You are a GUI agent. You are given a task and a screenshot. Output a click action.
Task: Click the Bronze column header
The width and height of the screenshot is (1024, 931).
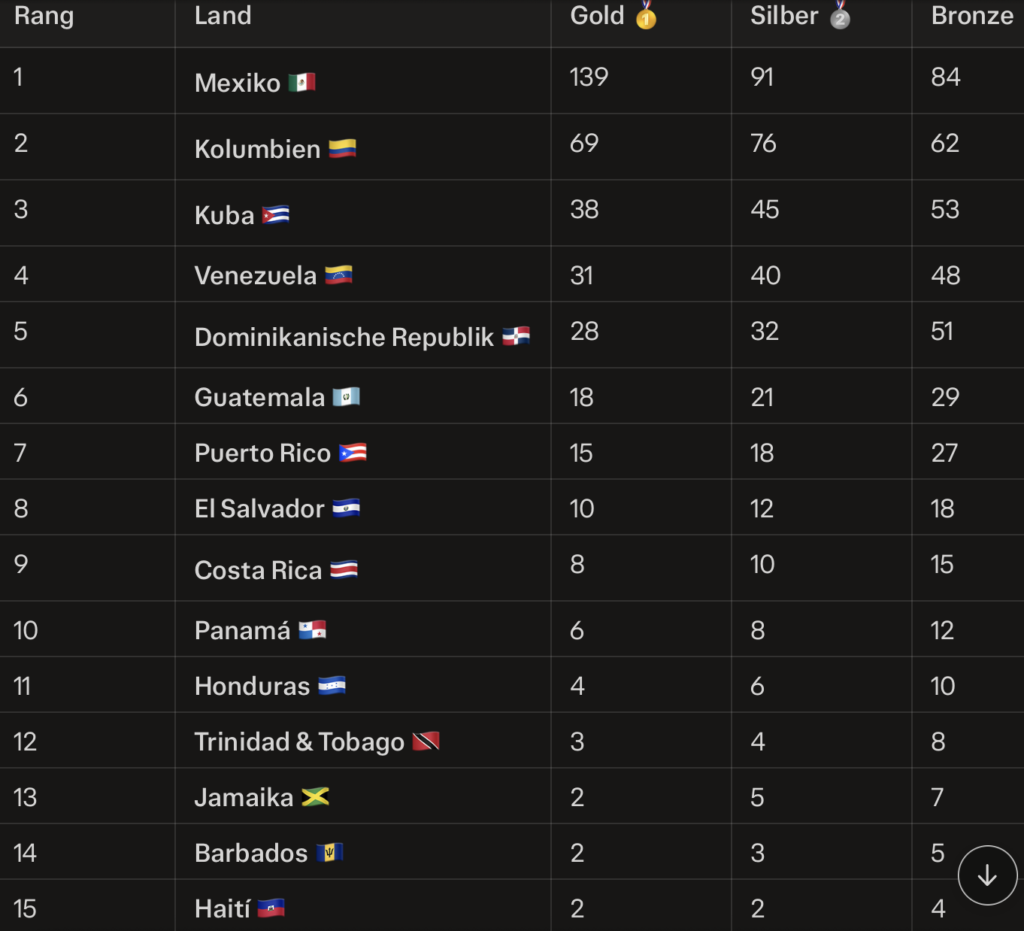point(972,16)
